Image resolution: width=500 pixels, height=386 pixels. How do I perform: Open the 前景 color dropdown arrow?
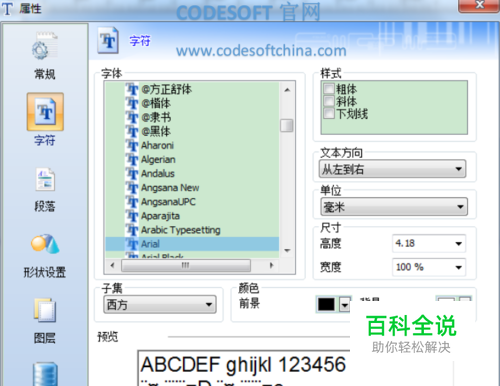(345, 304)
